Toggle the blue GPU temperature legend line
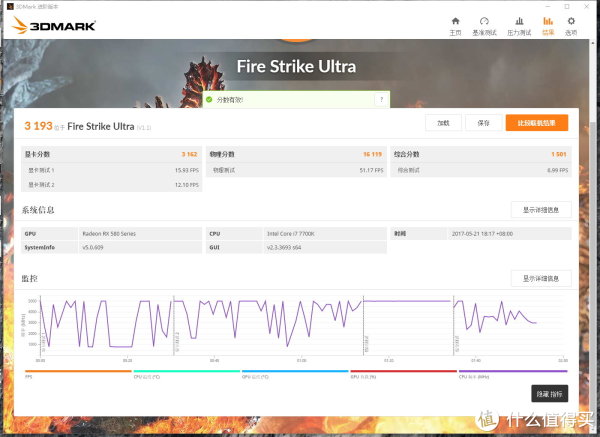Viewport: 600px width, 437px height. pyautogui.click(x=295, y=371)
